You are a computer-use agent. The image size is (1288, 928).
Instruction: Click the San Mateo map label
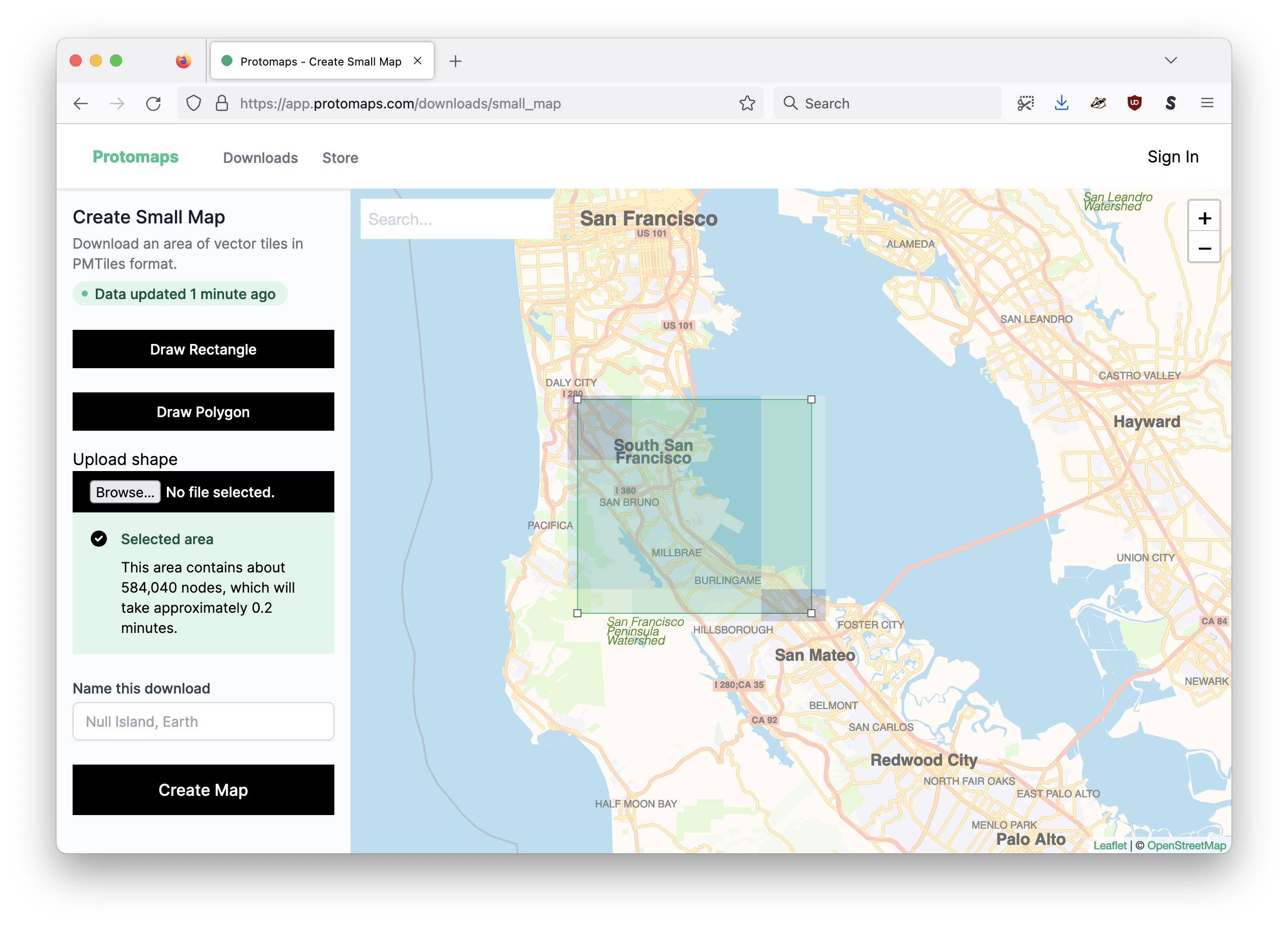click(x=815, y=655)
